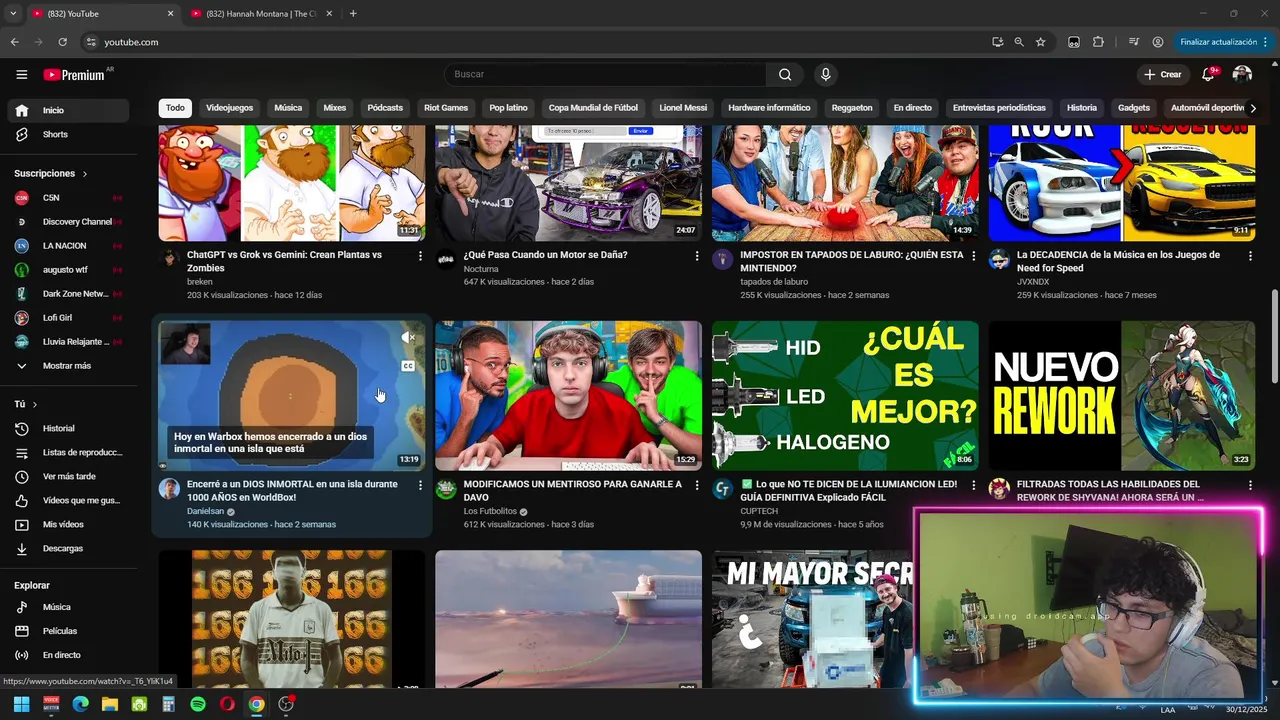Open Ver más tarde in the sidebar
This screenshot has height=720, width=1280.
click(68, 476)
